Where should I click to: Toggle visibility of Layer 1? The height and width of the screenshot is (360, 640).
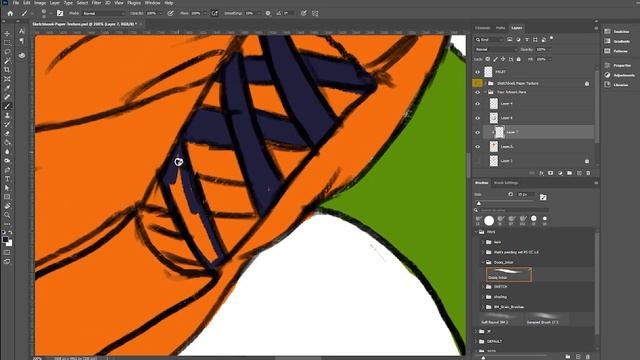tap(477, 161)
